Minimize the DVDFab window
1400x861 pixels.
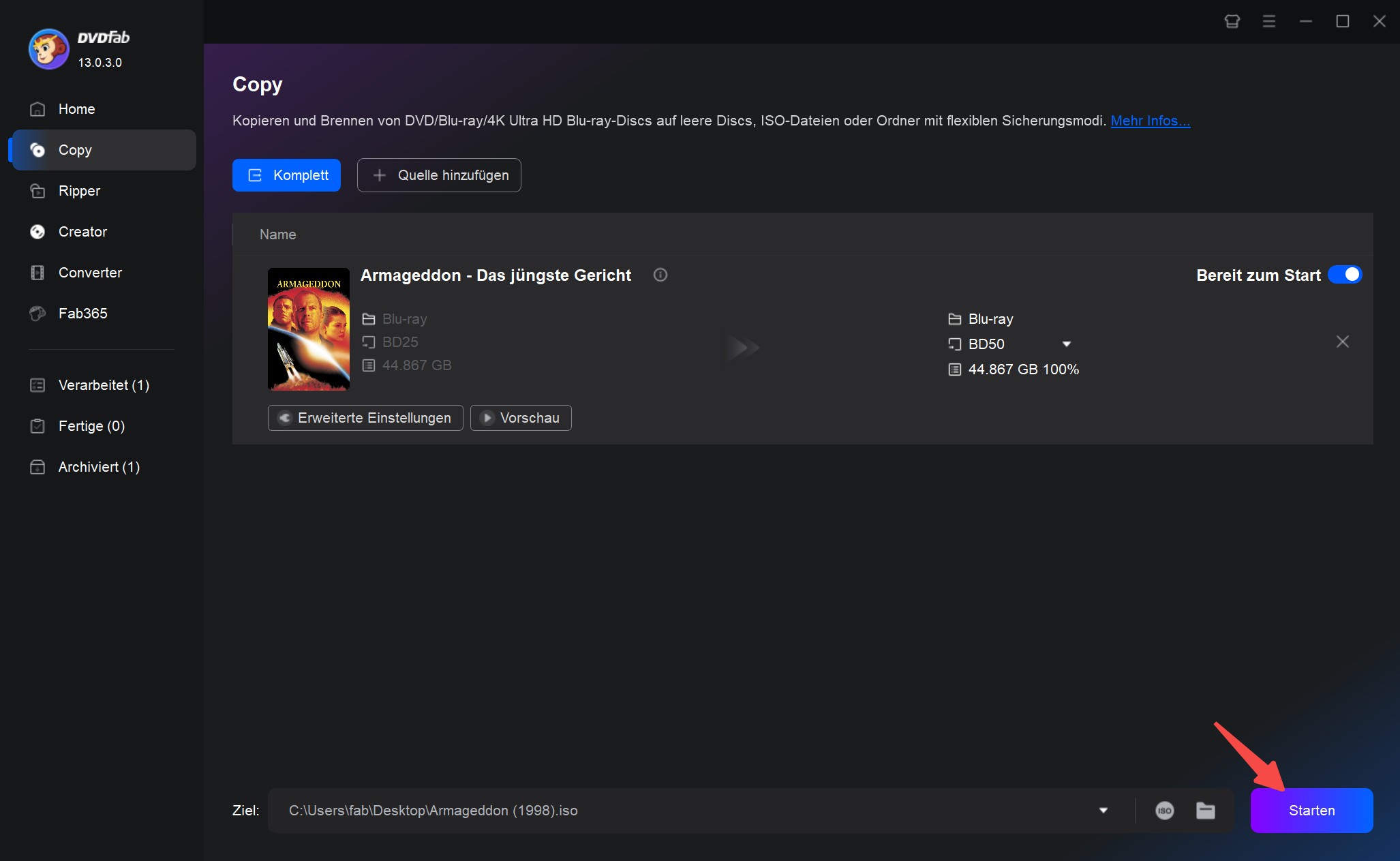point(1306,21)
